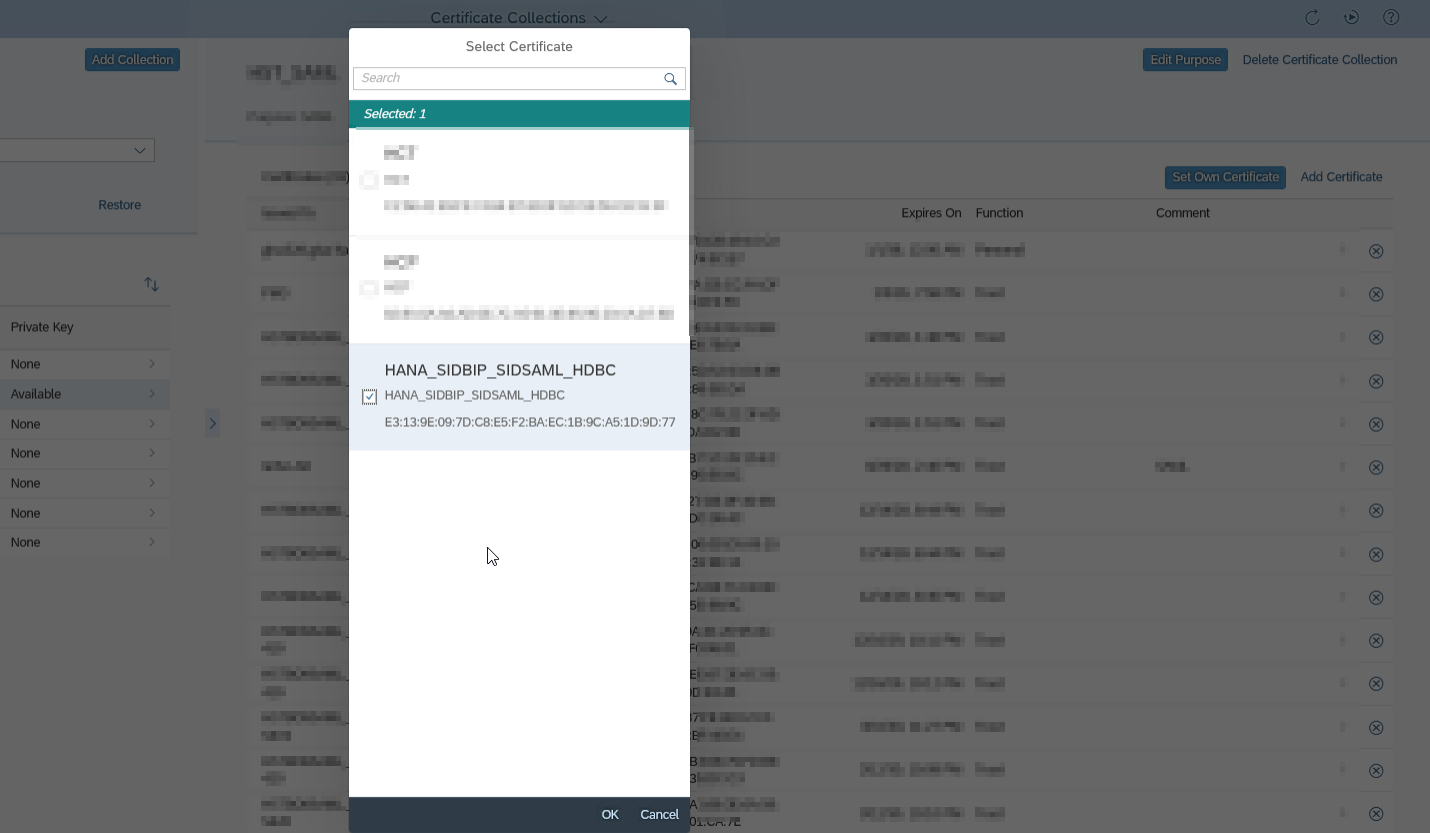
Task: Check the second blurred certificate checkbox
Action: [369, 288]
